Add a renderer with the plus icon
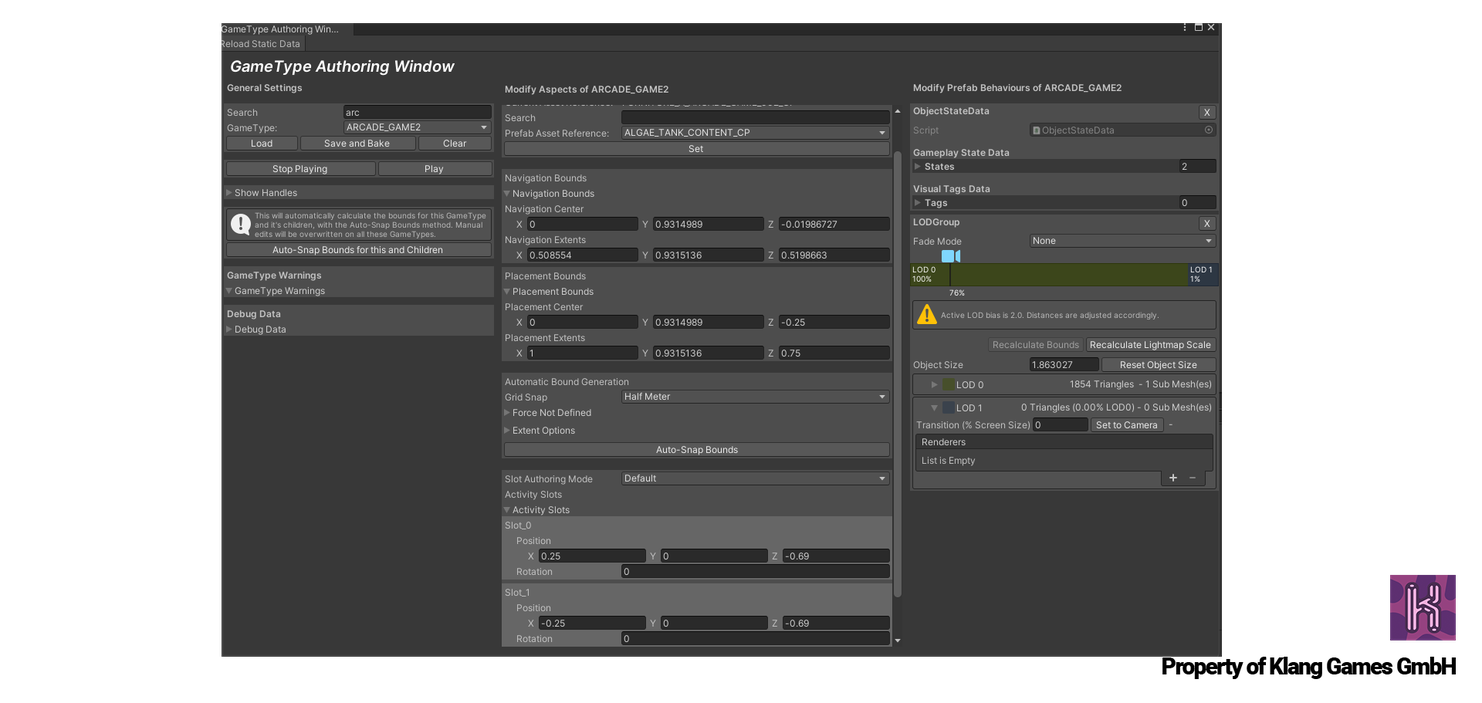 [1173, 478]
